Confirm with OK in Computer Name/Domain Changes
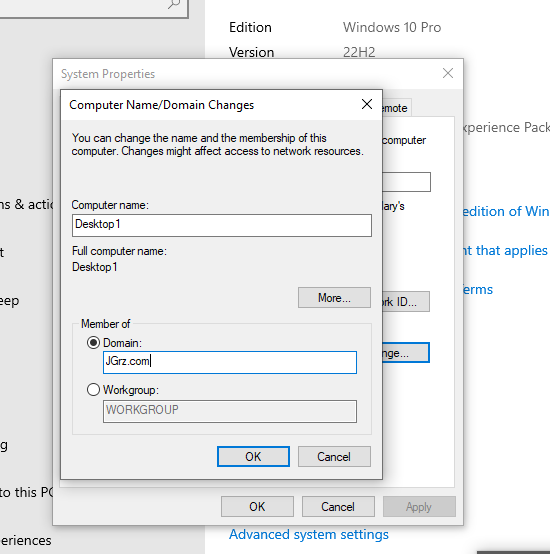The height and width of the screenshot is (554, 550). [x=254, y=456]
